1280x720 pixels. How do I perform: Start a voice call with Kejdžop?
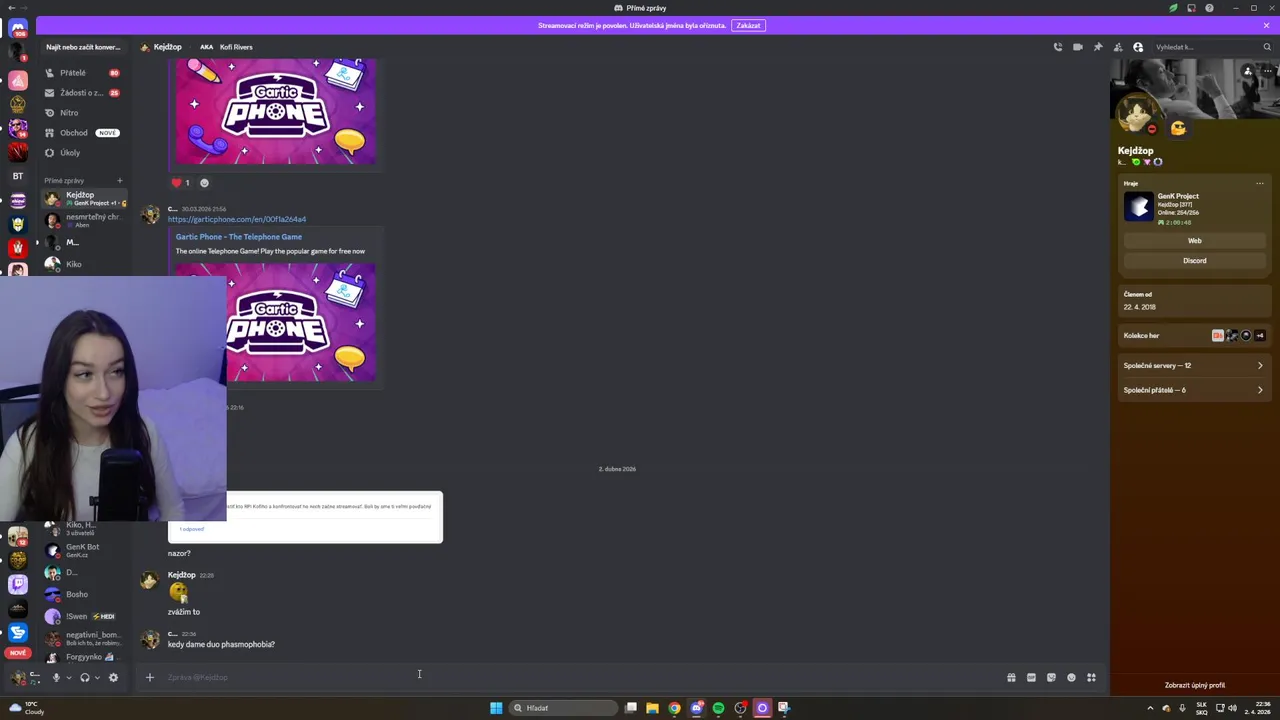click(x=1058, y=47)
